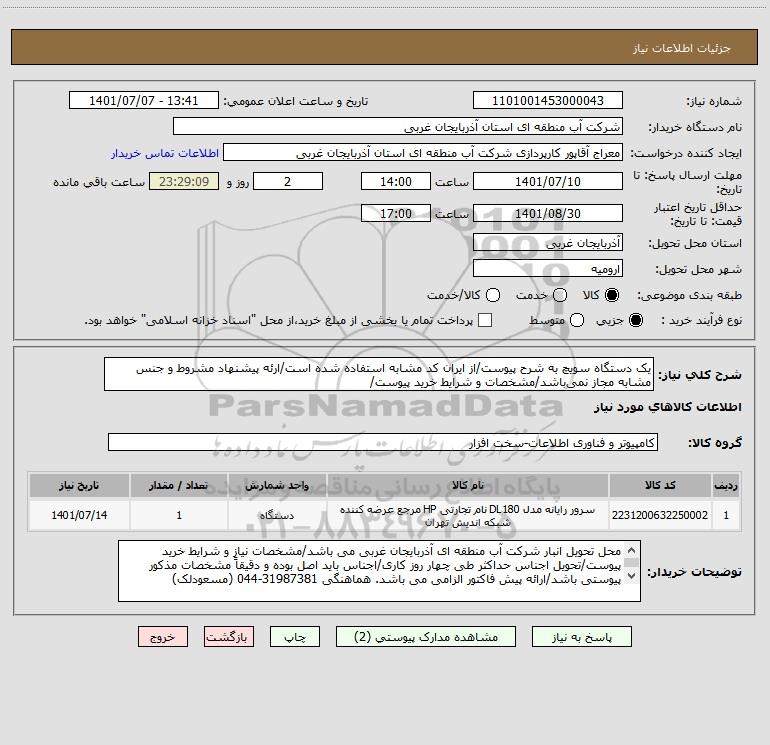Click item code 2231200632250002 cell

(x=660, y=515)
